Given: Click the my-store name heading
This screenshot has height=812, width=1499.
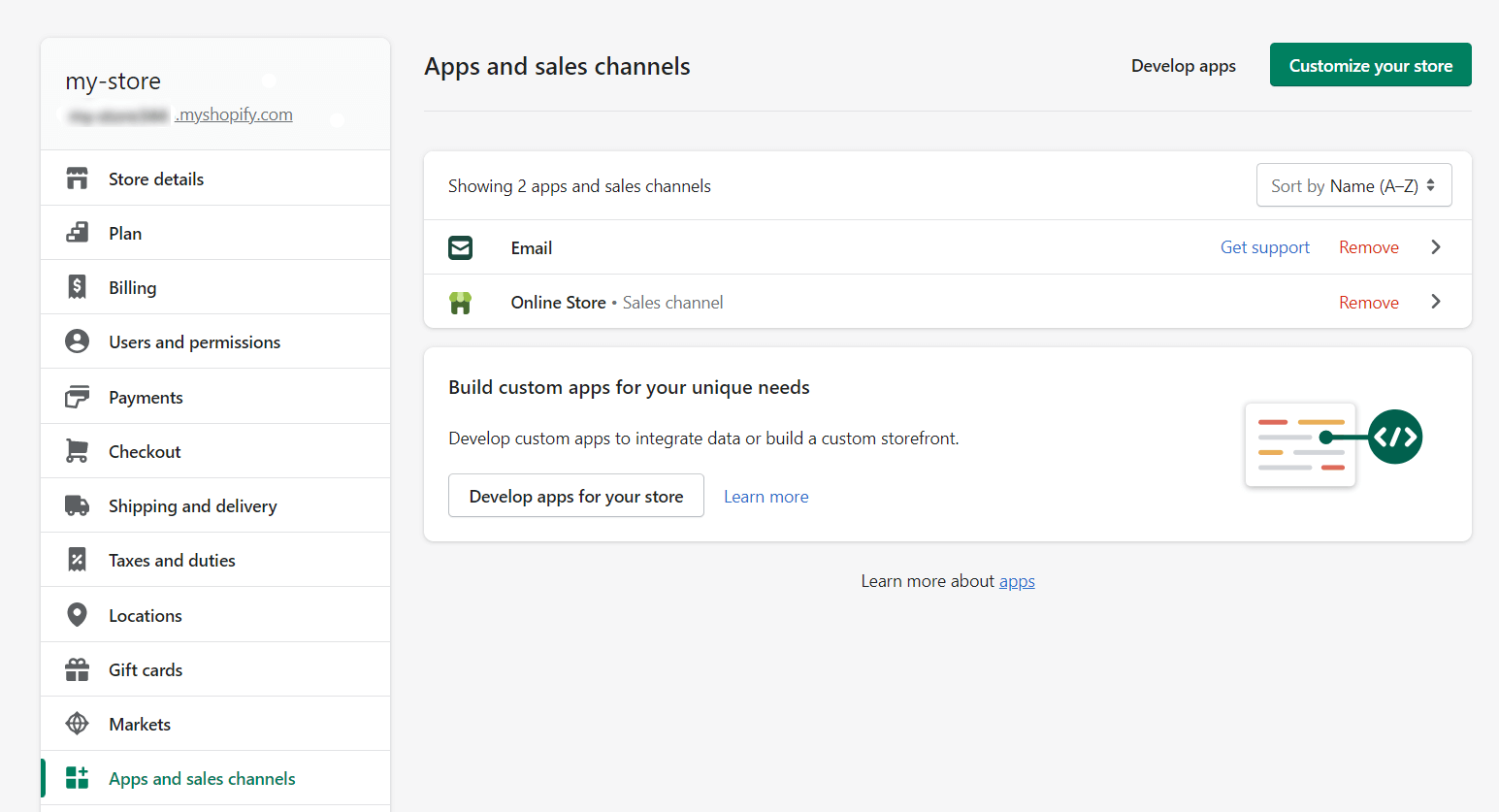Looking at the screenshot, I should pyautogui.click(x=113, y=81).
